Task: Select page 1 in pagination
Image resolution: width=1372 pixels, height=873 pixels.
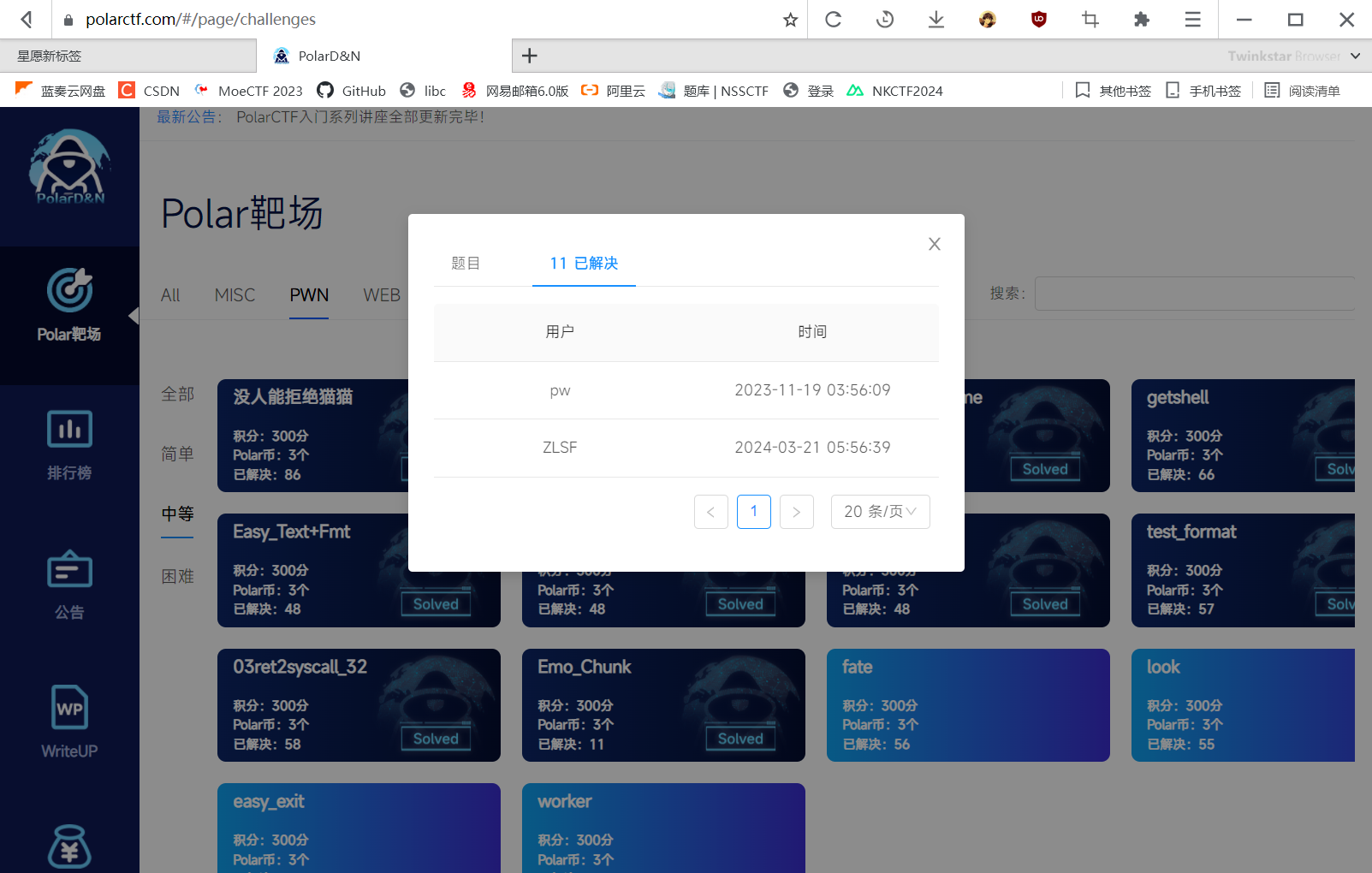Action: point(753,512)
